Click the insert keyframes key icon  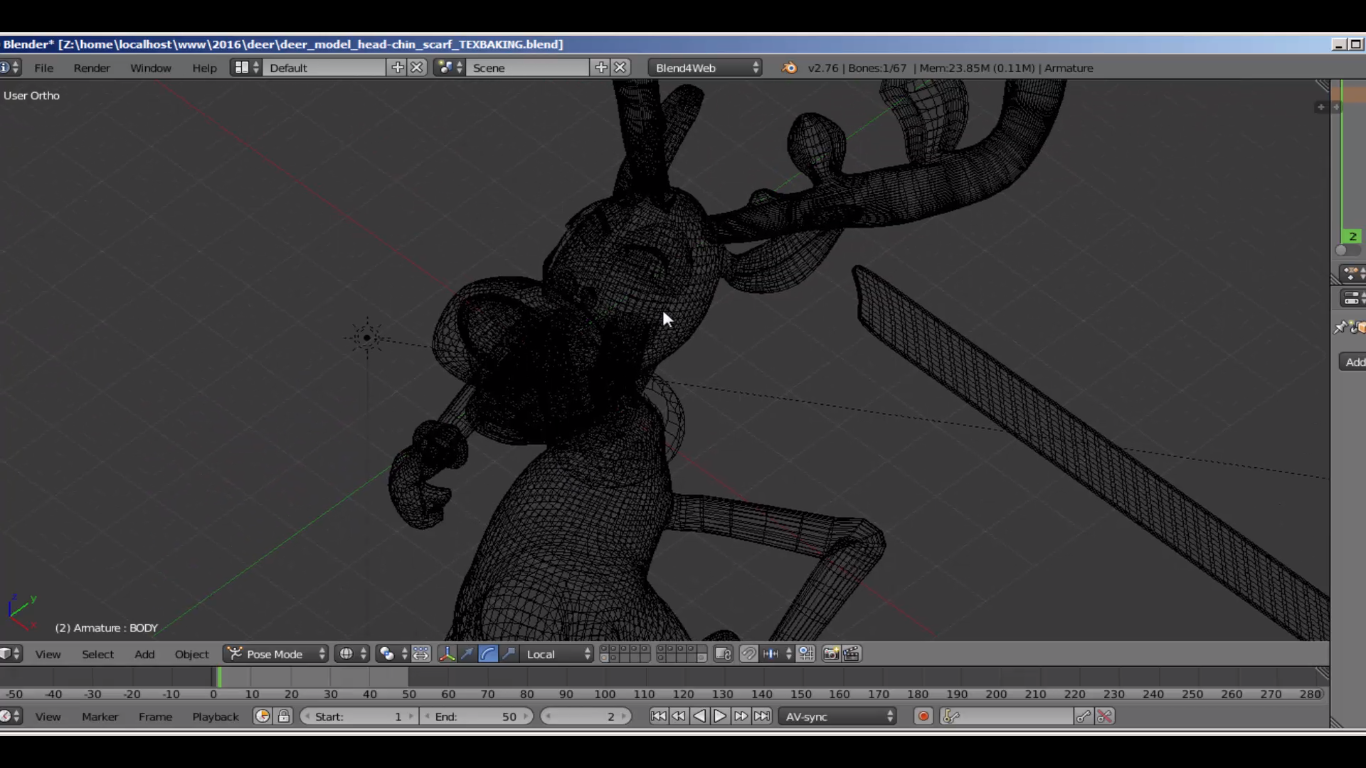[x=1083, y=717]
